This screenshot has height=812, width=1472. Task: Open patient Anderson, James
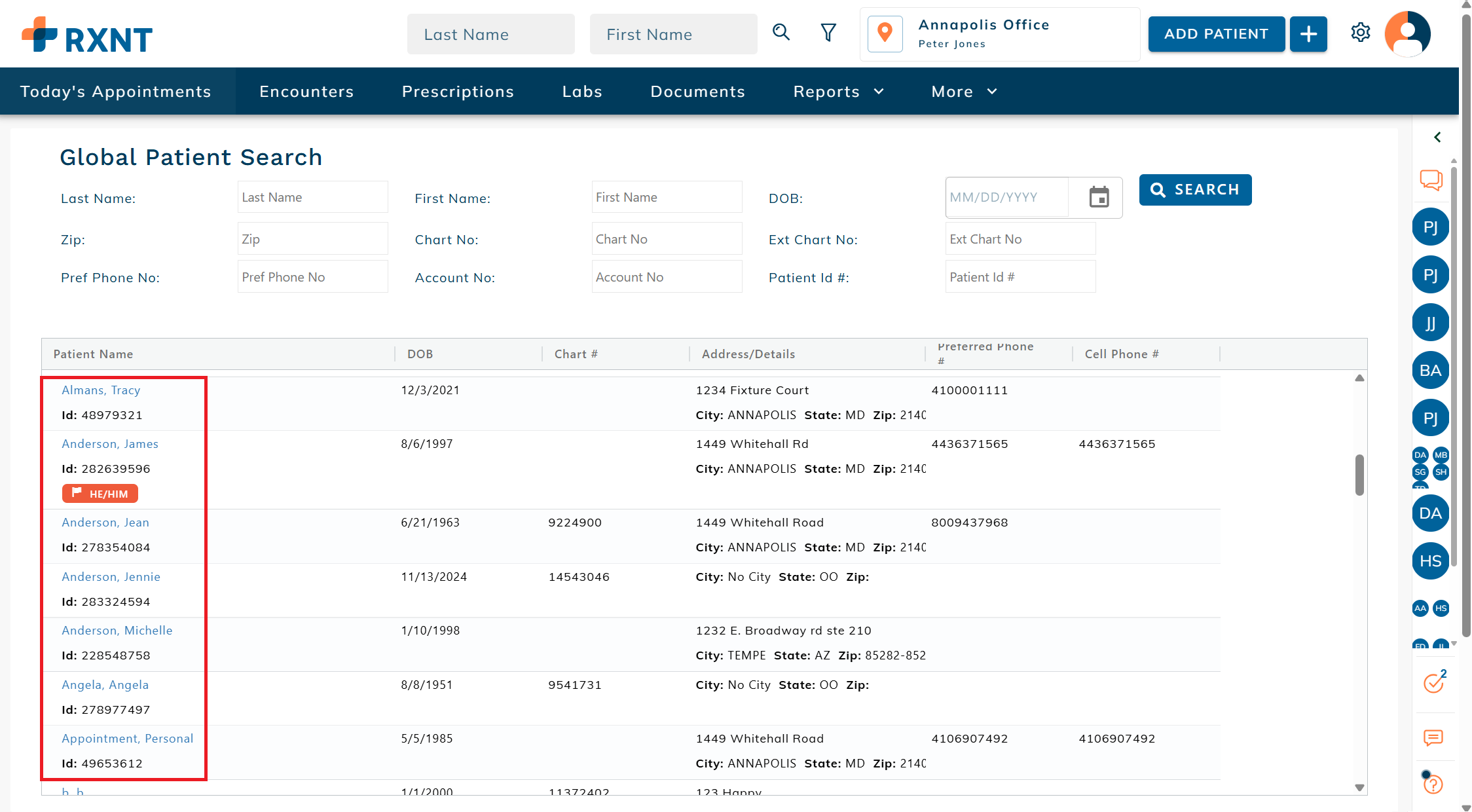[110, 444]
